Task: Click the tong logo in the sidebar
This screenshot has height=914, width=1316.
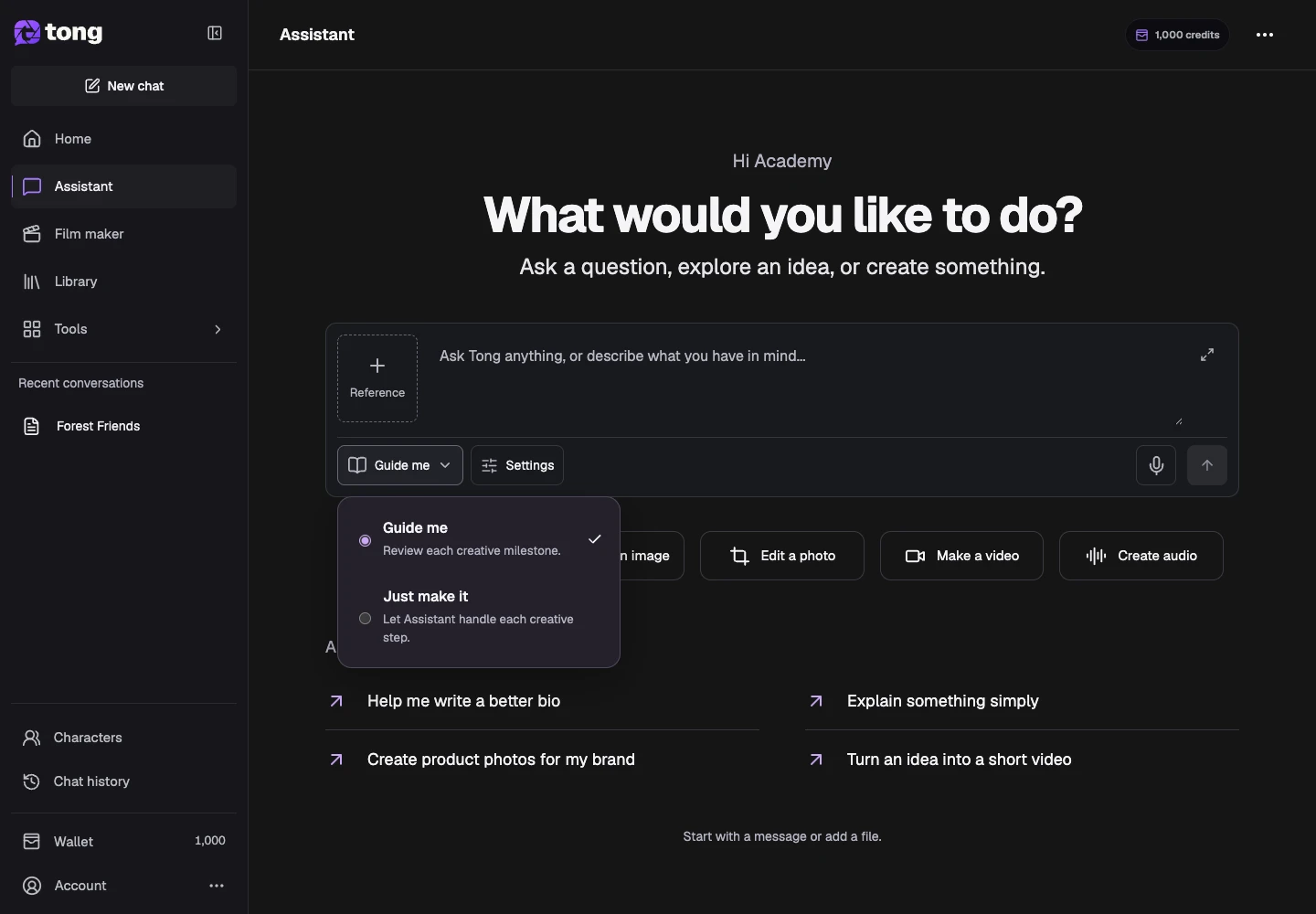Action: point(58,33)
